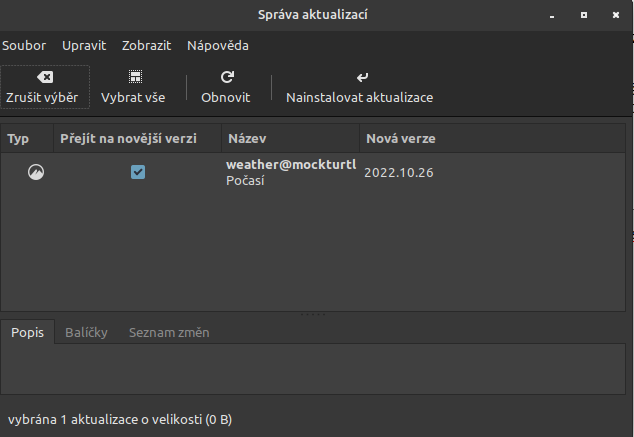This screenshot has height=437, width=634.
Task: Click the Nainstalovat aktualizace install icon
Action: [360, 77]
